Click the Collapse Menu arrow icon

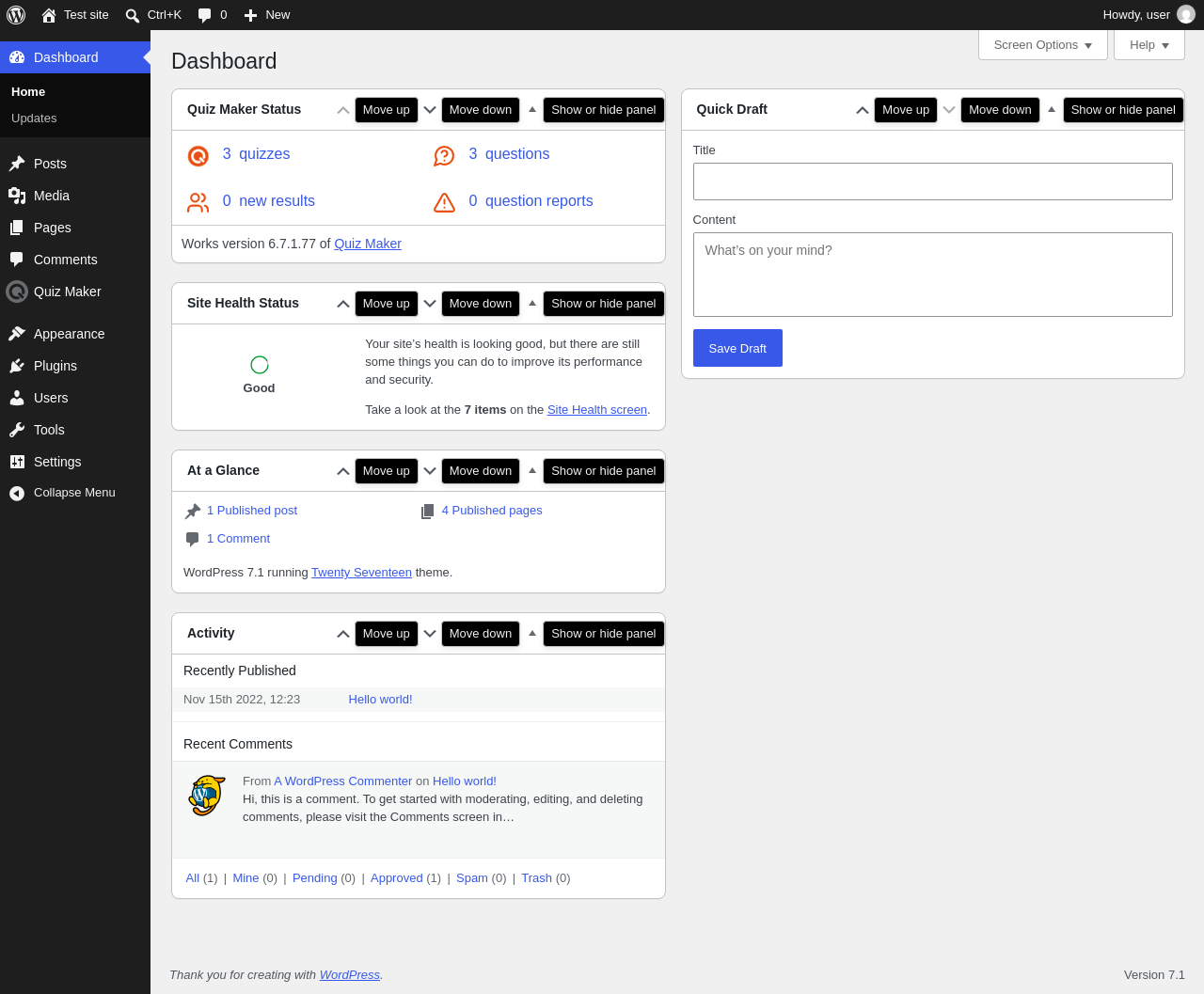[x=17, y=493]
